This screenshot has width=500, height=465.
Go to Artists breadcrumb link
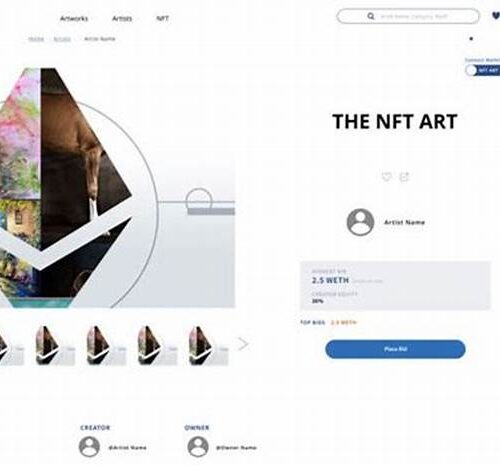62,39
